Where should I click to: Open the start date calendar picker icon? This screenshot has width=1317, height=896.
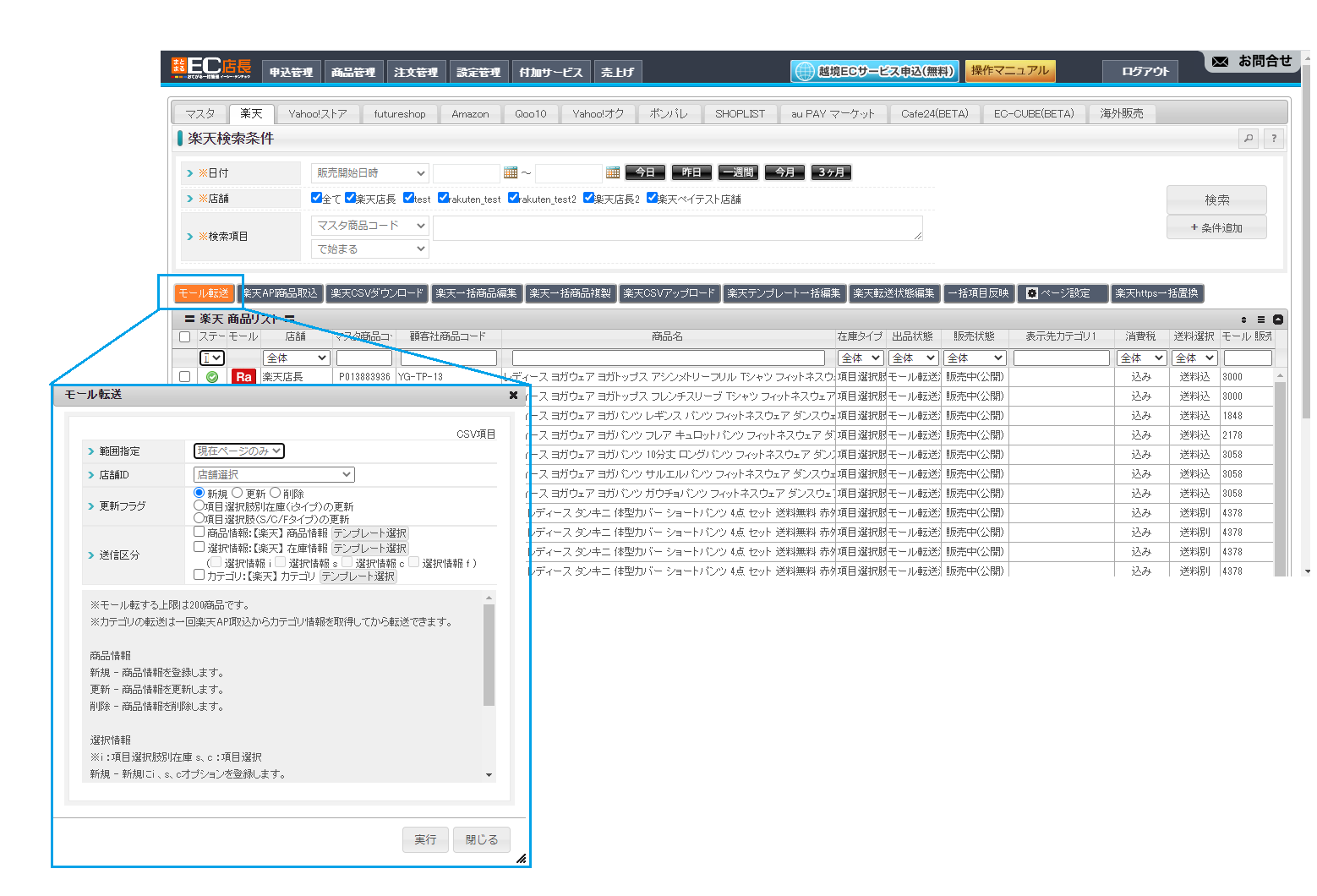[511, 172]
